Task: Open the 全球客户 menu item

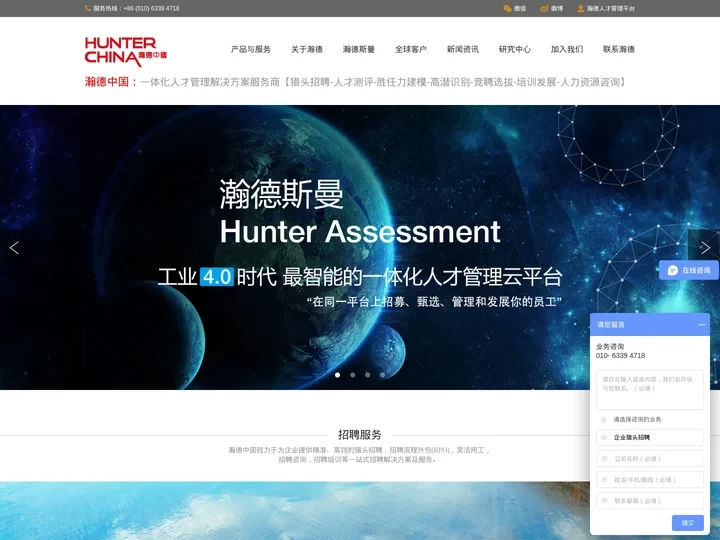Action: coord(411,49)
